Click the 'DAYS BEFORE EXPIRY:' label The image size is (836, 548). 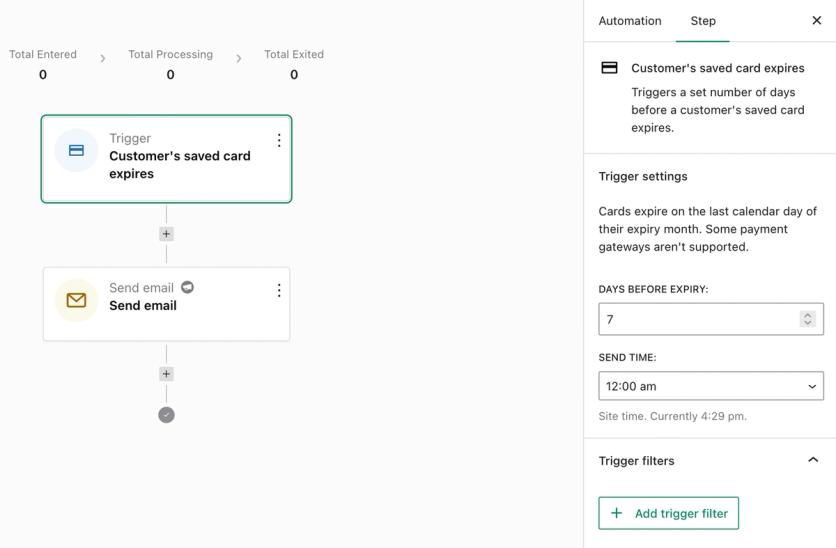pyautogui.click(x=653, y=289)
